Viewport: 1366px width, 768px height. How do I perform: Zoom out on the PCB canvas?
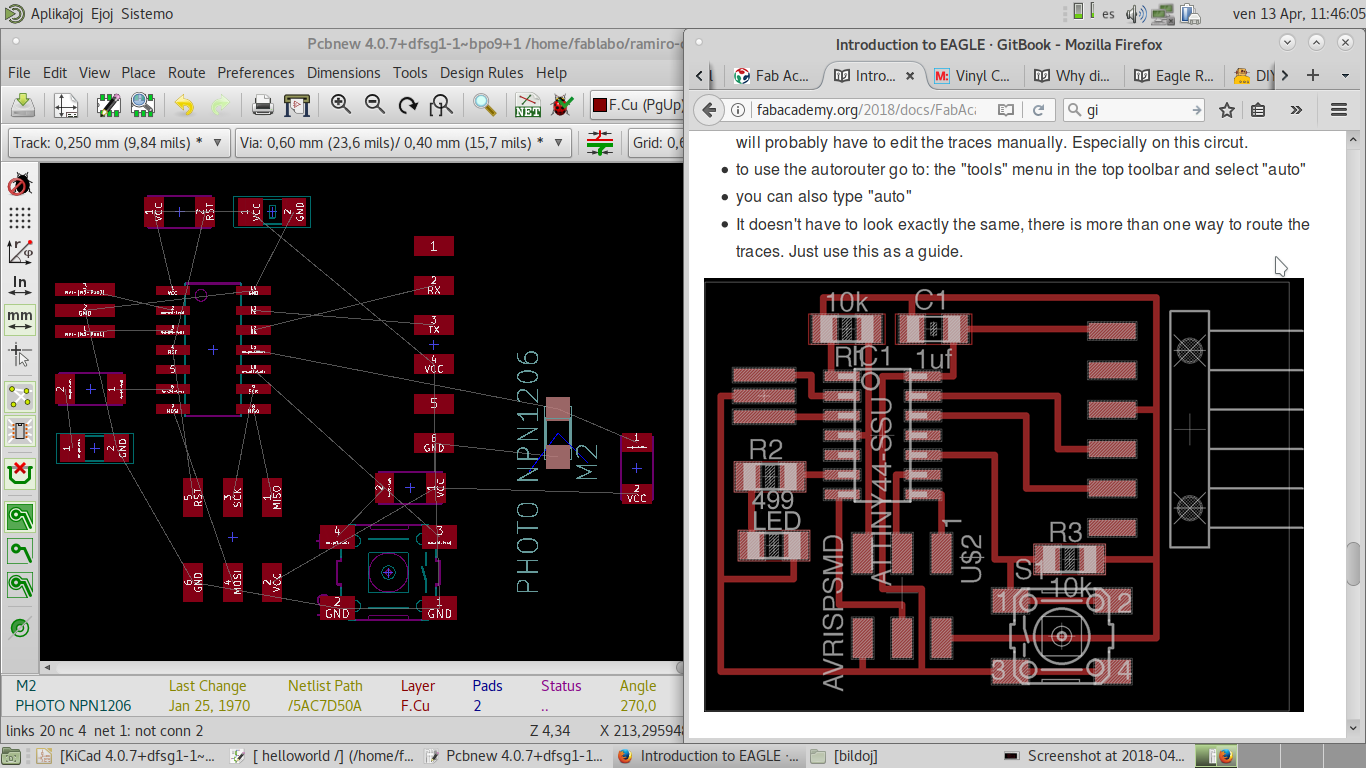coord(375,105)
